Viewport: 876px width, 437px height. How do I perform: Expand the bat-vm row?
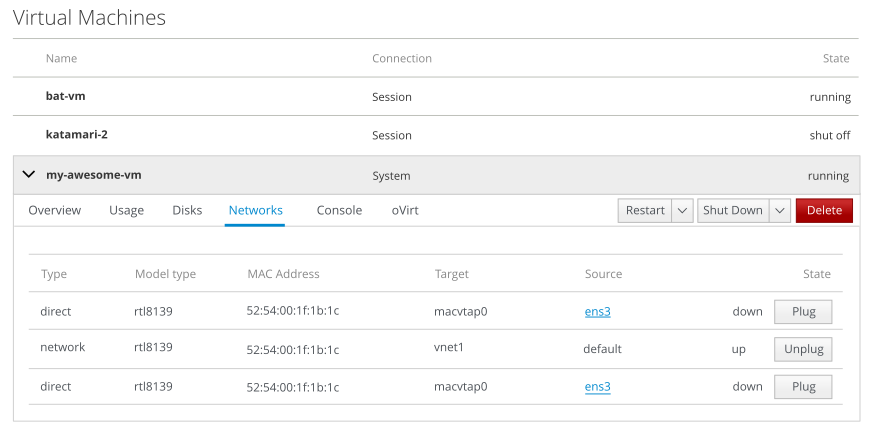73,97
